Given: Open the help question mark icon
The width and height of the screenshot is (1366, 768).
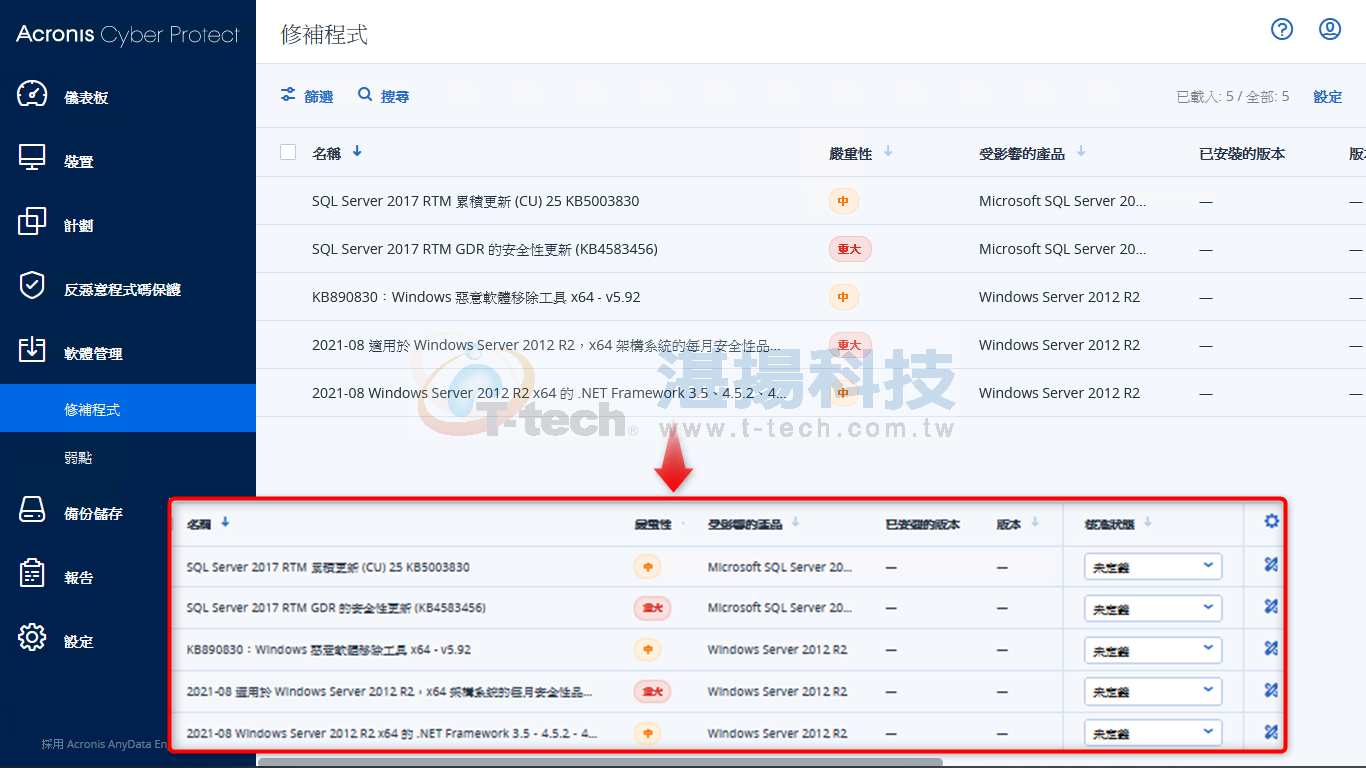Looking at the screenshot, I should (x=1282, y=29).
